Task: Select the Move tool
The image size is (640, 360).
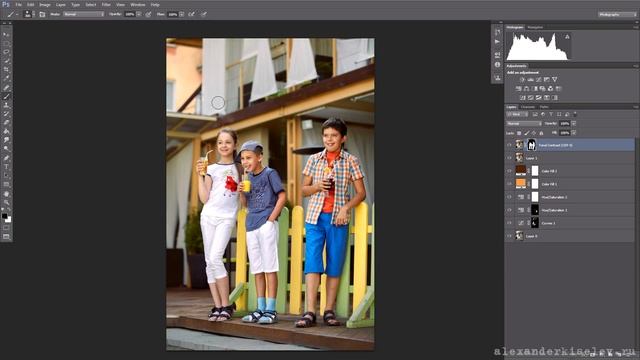Action: (x=6, y=35)
